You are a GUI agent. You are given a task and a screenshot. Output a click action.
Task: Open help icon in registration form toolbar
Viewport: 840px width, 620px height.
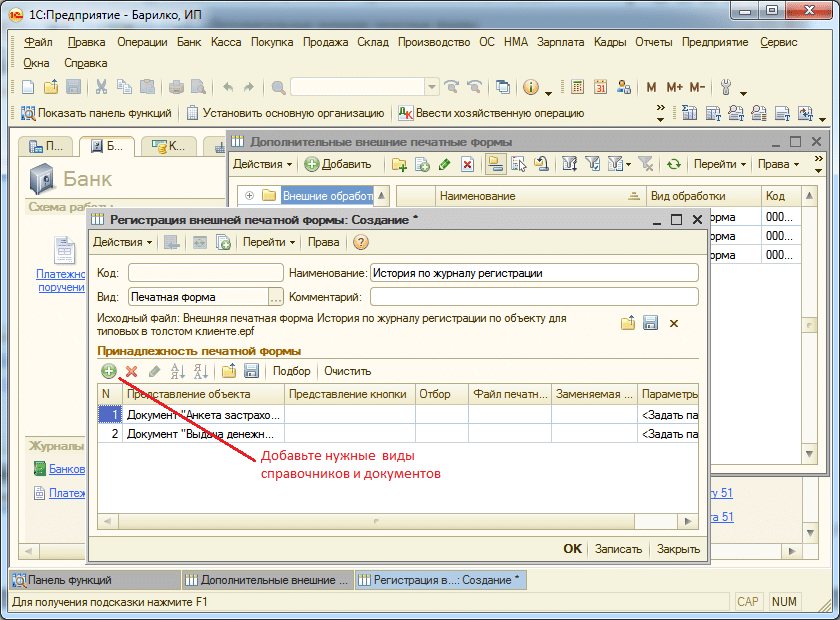click(x=360, y=242)
